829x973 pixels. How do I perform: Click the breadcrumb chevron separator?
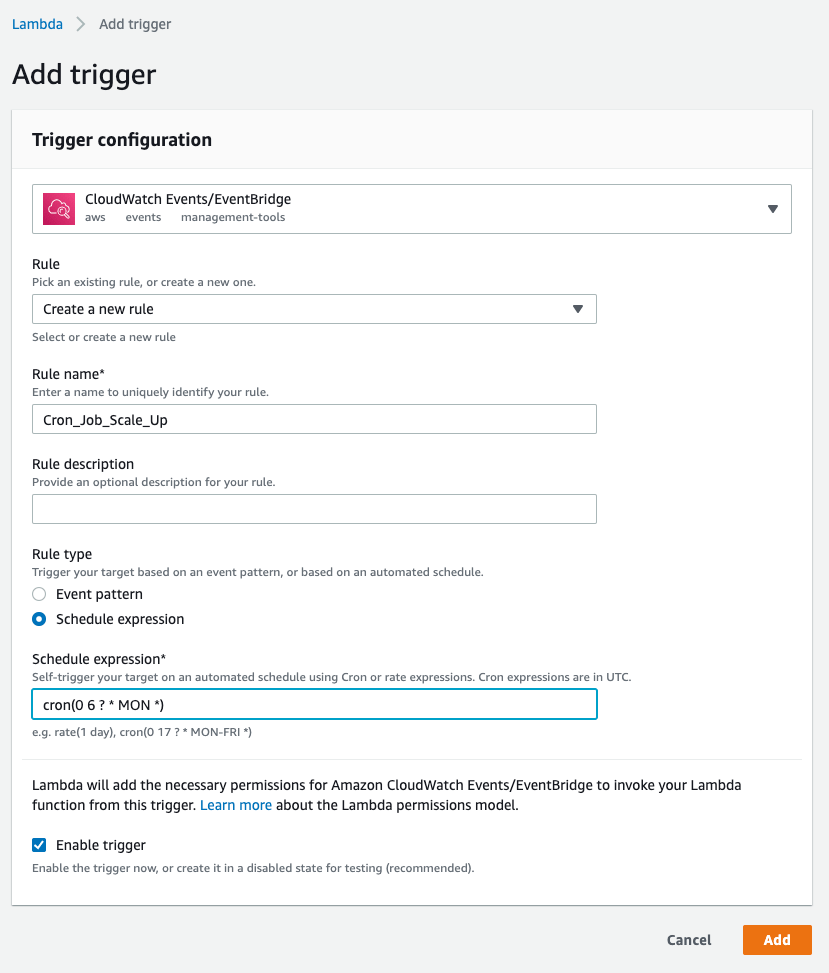(81, 24)
